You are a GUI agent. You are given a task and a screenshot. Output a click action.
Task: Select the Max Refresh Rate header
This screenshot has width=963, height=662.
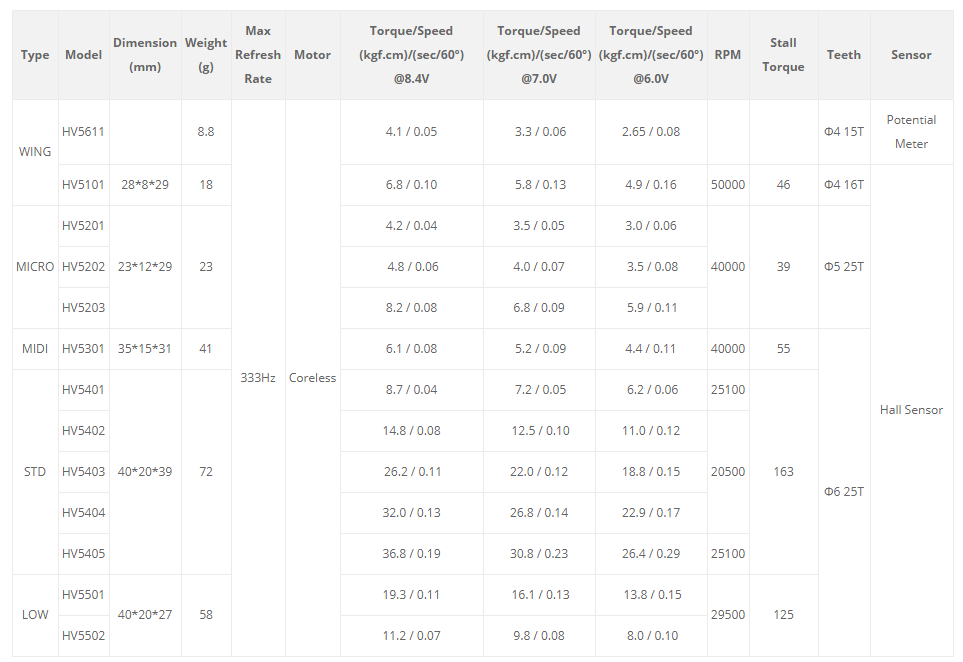pos(258,55)
